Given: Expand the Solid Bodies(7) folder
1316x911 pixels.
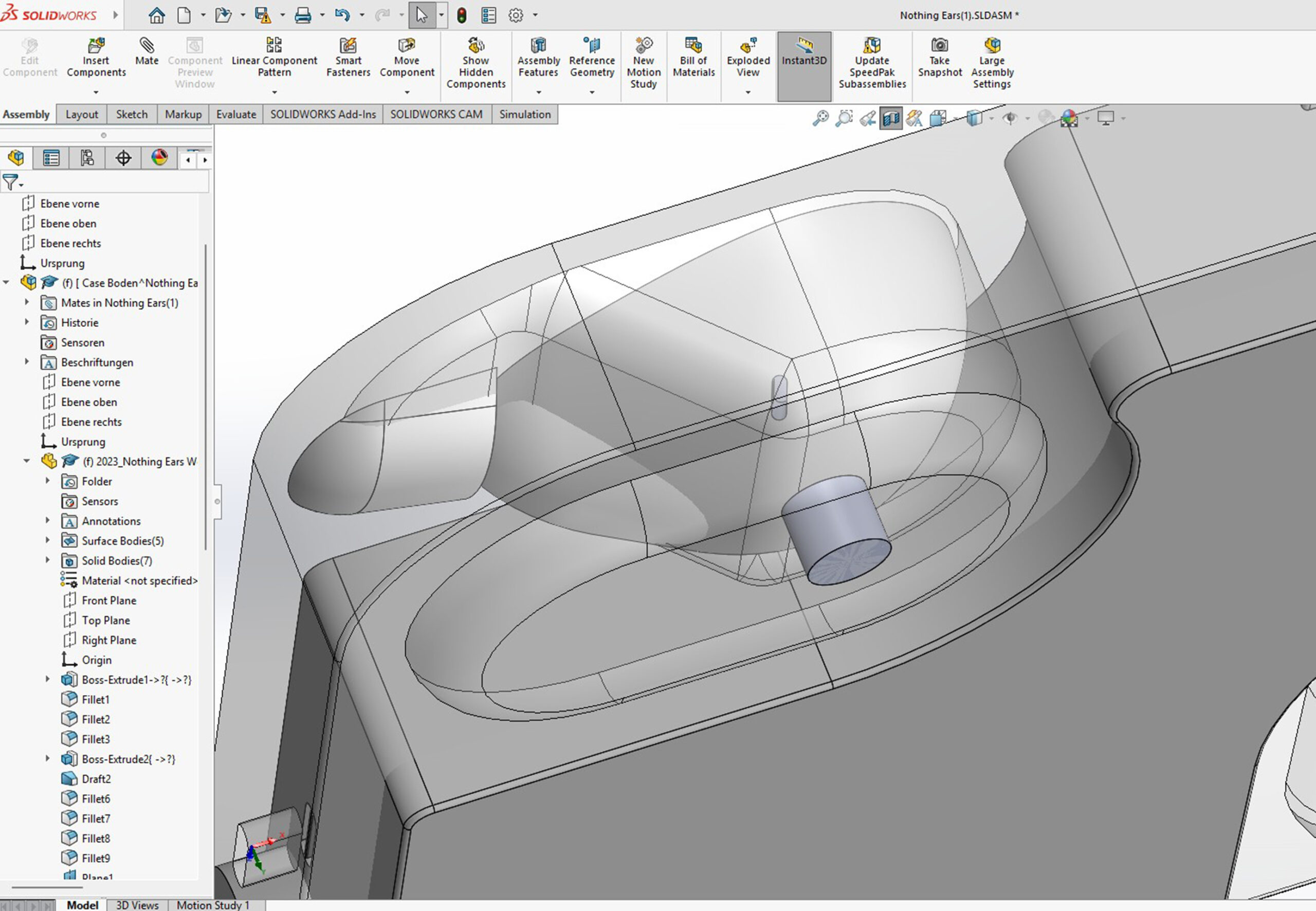Looking at the screenshot, I should coord(48,560).
